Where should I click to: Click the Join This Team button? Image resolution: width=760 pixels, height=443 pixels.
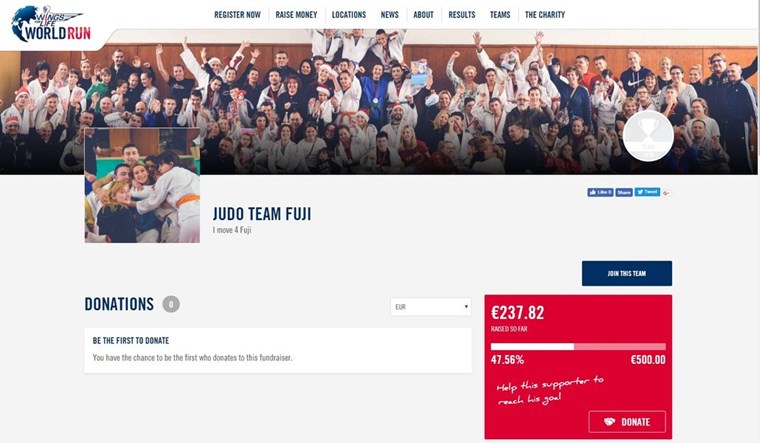click(627, 273)
